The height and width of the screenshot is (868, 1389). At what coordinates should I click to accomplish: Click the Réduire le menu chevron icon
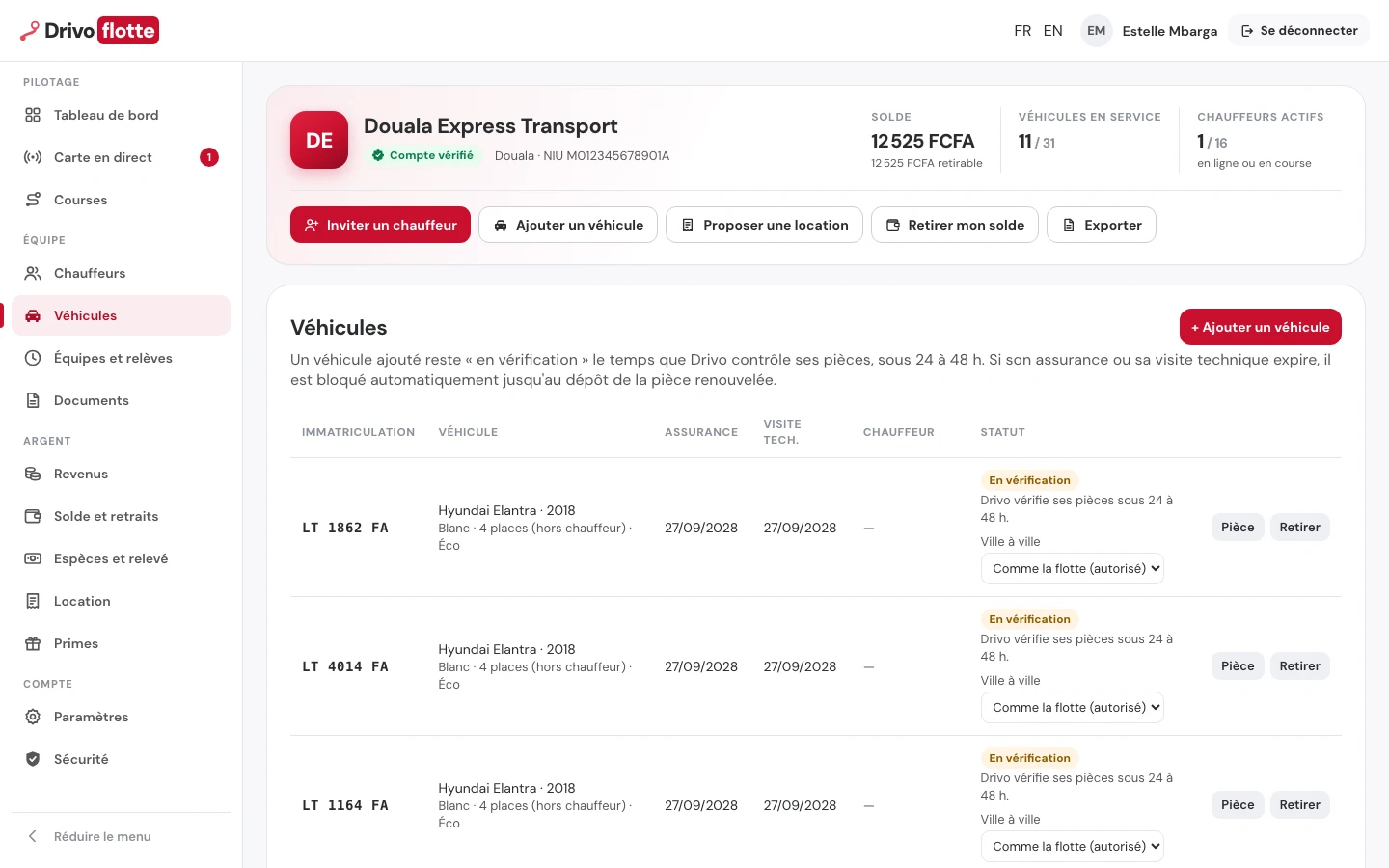click(33, 836)
